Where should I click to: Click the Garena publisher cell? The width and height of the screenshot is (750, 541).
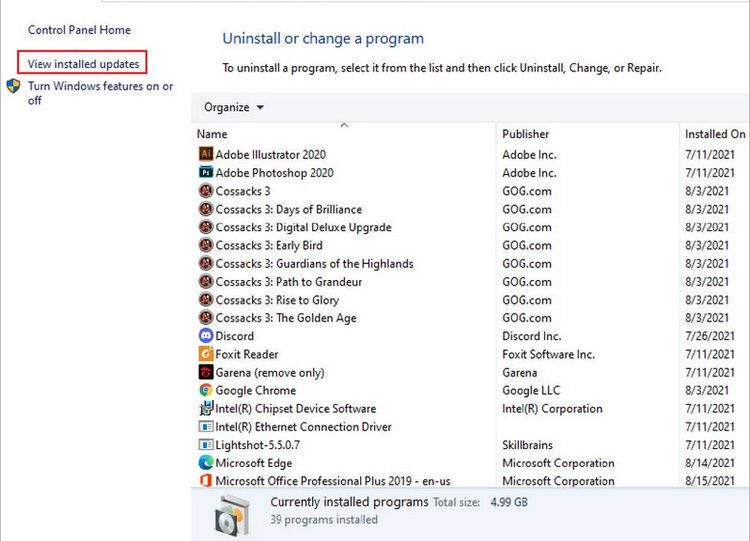coord(519,372)
